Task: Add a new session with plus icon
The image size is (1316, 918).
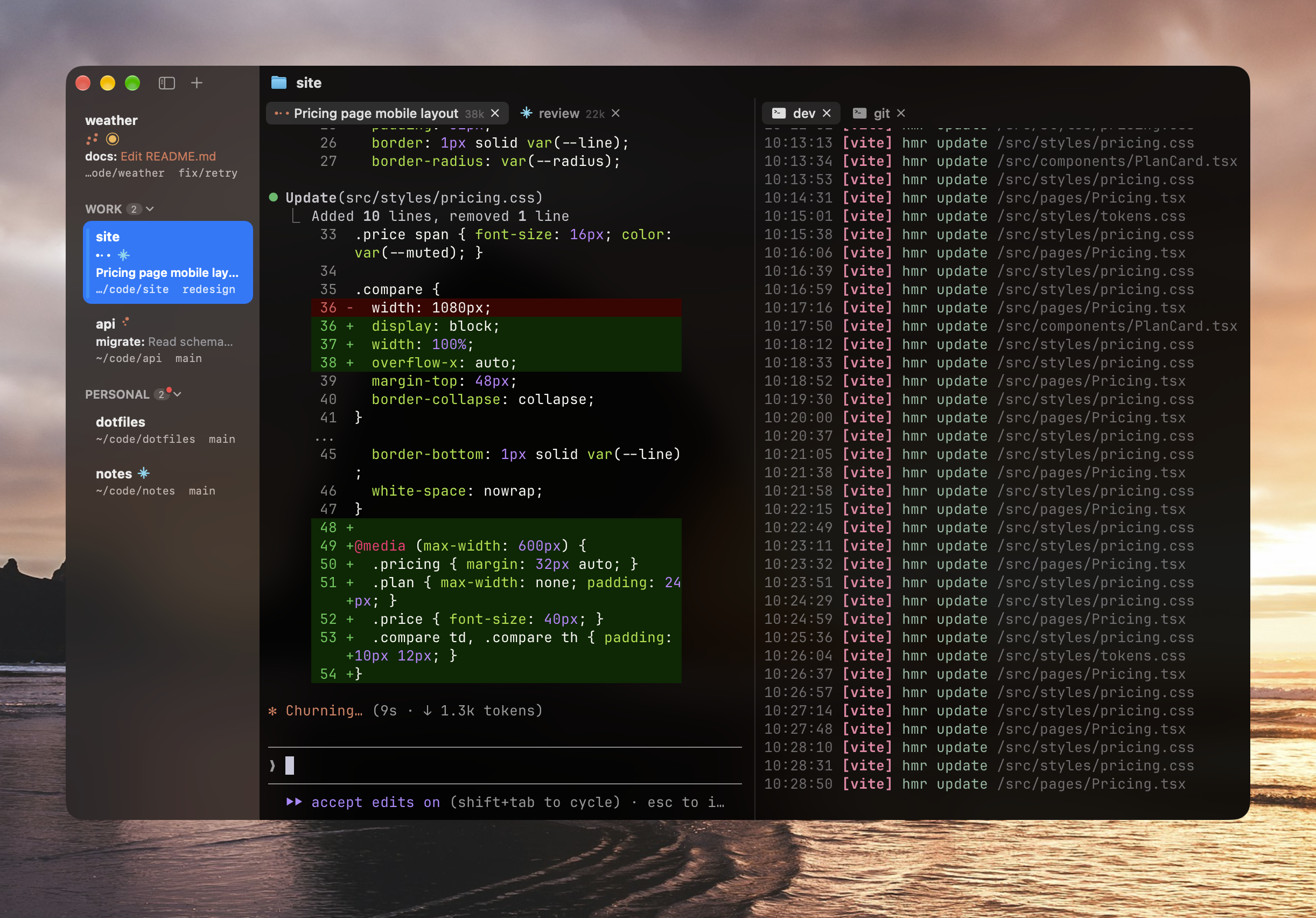Action: click(197, 83)
